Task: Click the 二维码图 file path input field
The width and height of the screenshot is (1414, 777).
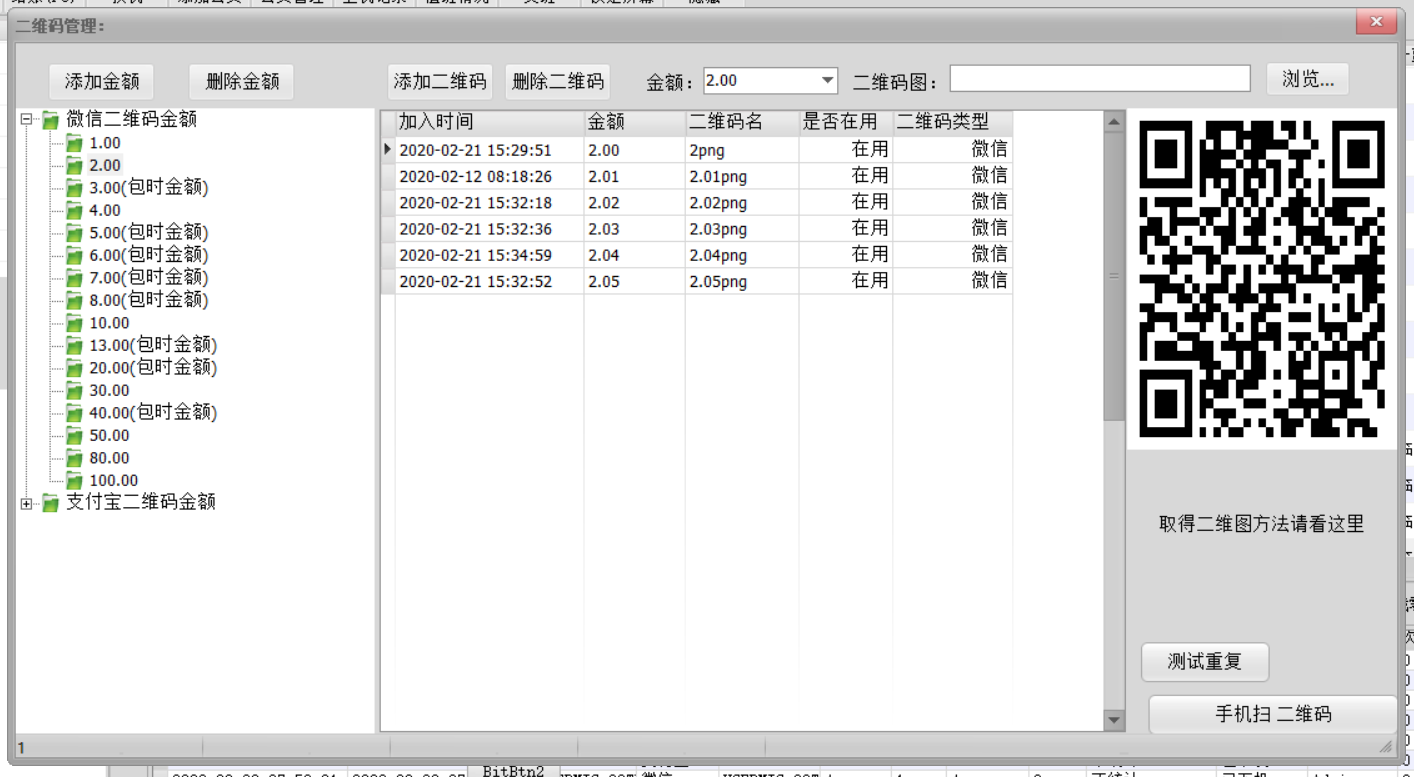Action: [1099, 79]
